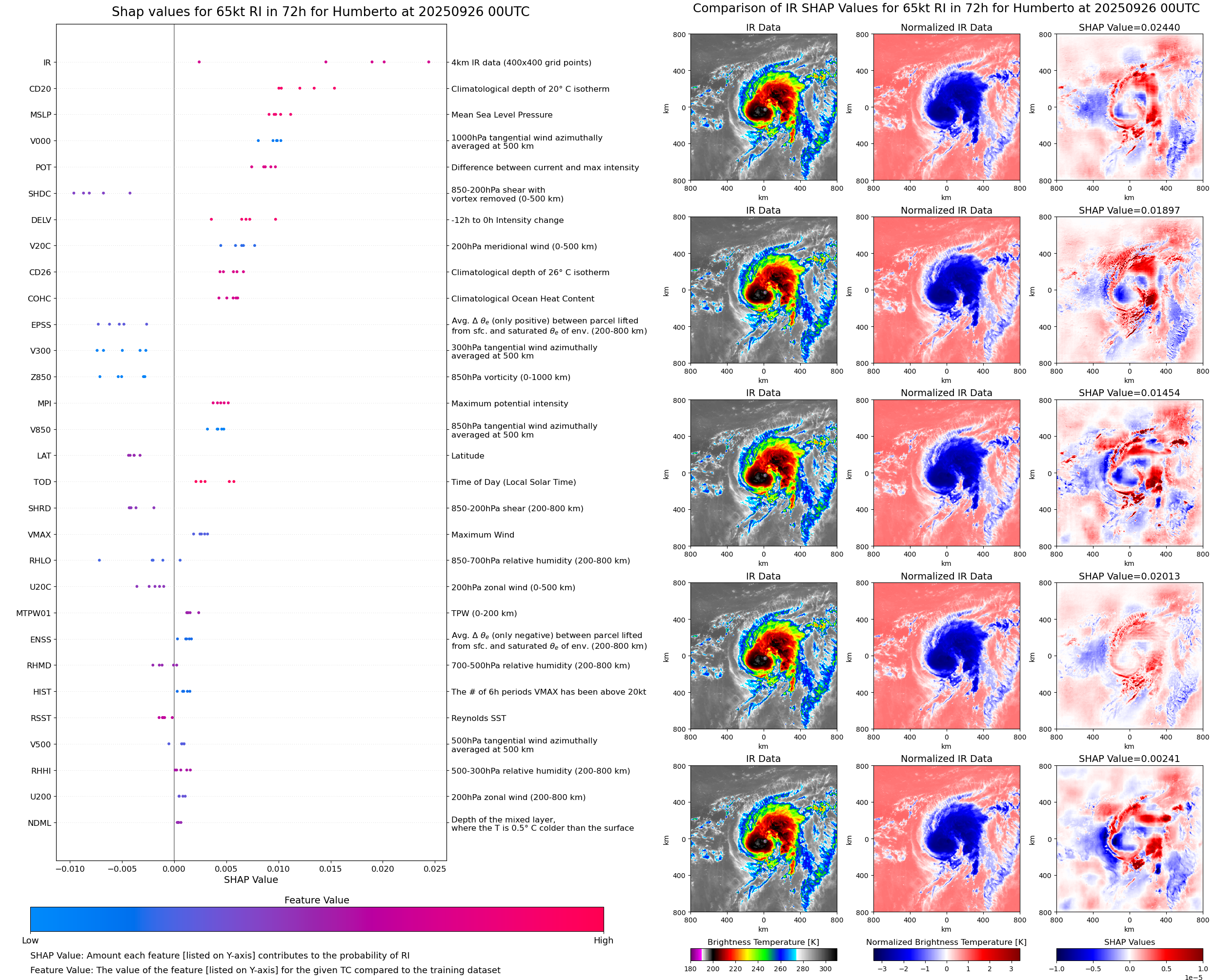Screen dimensions: 1215x980
Task: Click the SHAP Value x-axis label
Action: tap(251, 880)
